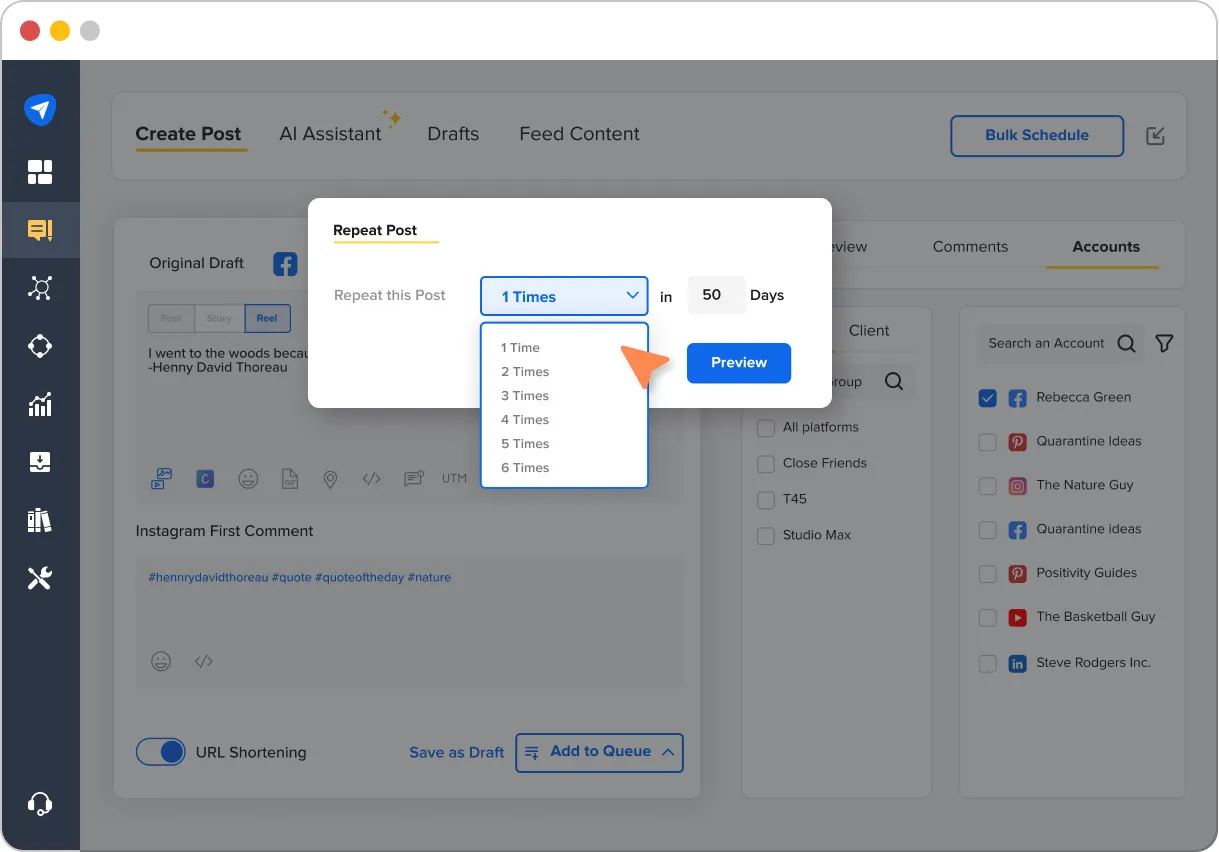
Task: Switch to the AI Assistant tab
Action: point(331,133)
